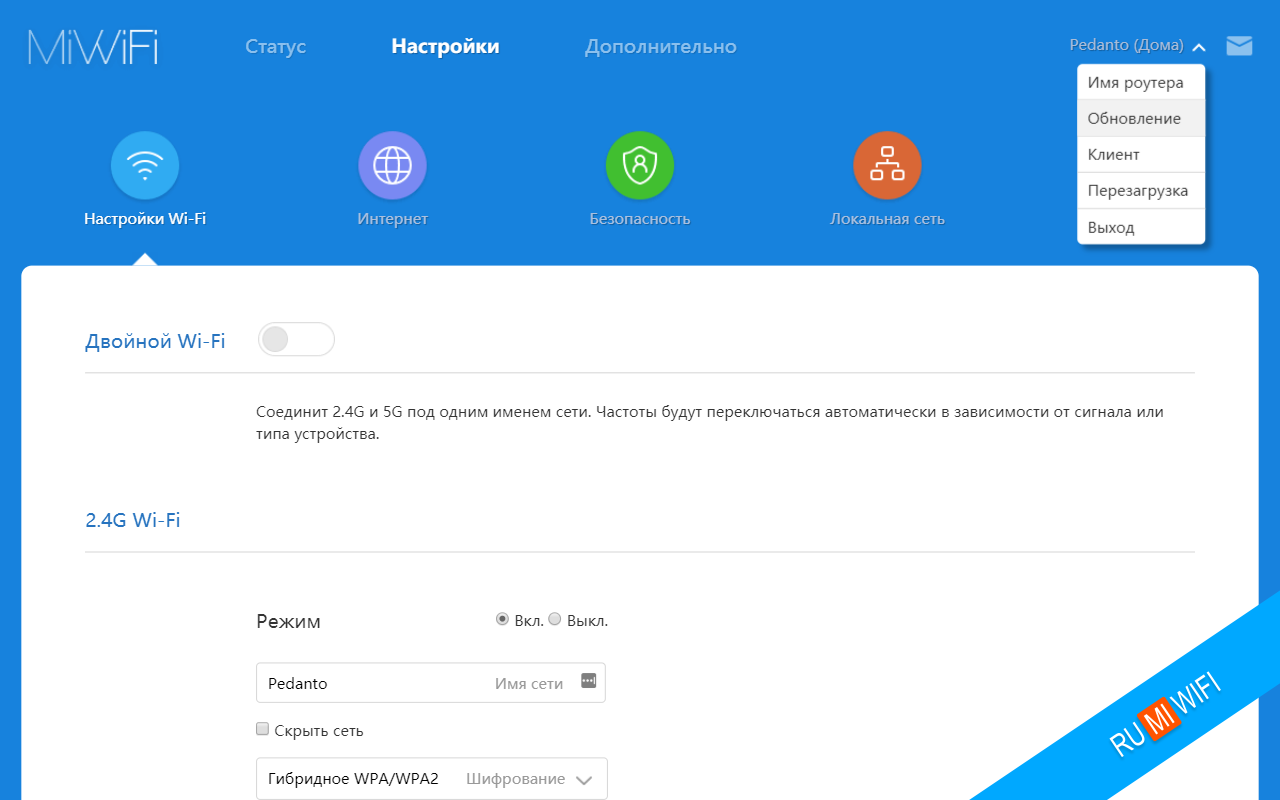Click the 'Двойной Wi-Fi' heading
The height and width of the screenshot is (800, 1280).
point(155,341)
